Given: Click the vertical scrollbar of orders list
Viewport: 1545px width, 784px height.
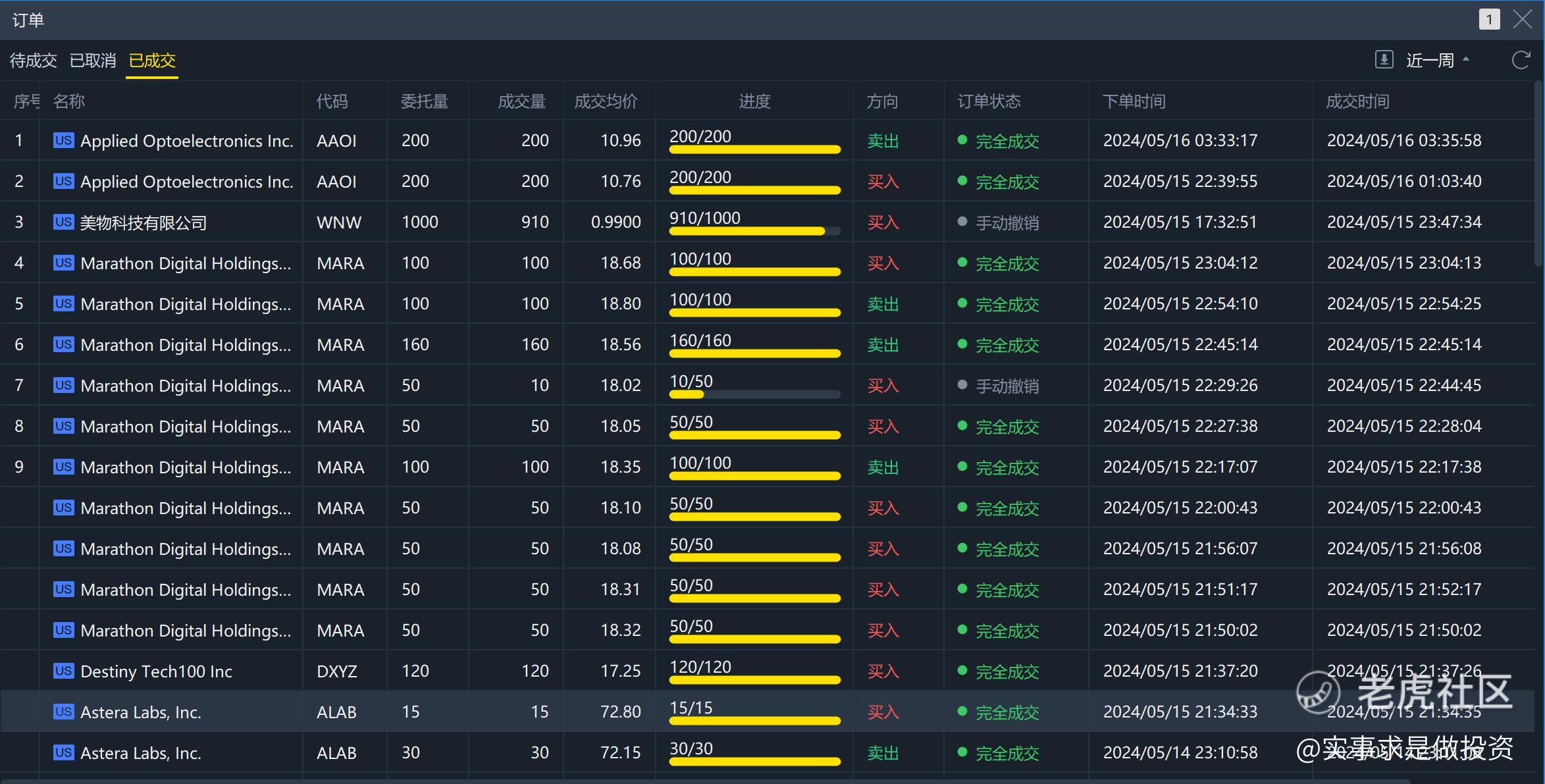Looking at the screenshot, I should 1539,174.
